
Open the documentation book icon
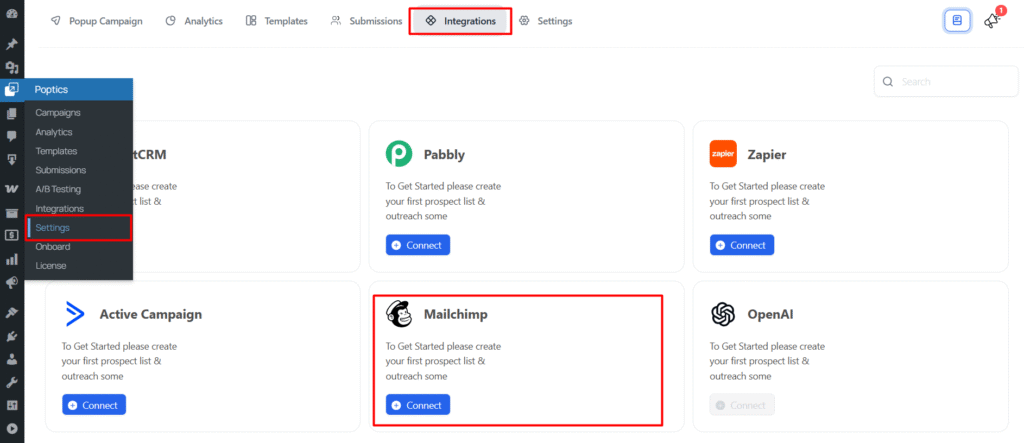[957, 20]
